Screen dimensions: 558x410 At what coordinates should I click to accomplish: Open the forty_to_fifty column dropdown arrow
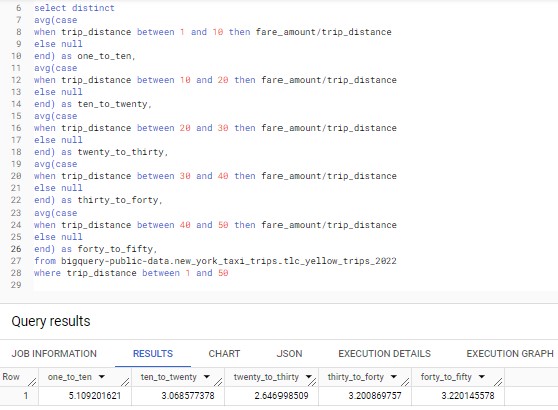pyautogui.click(x=481, y=377)
